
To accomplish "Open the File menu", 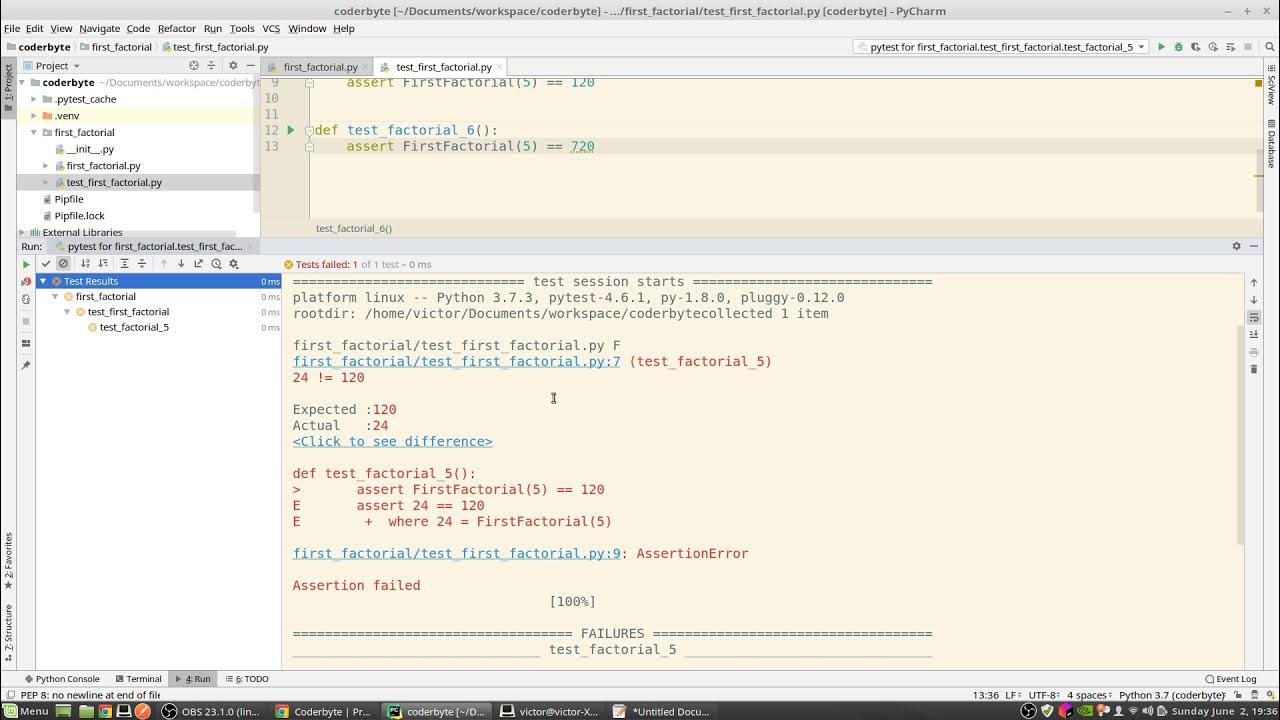I will (12, 29).
